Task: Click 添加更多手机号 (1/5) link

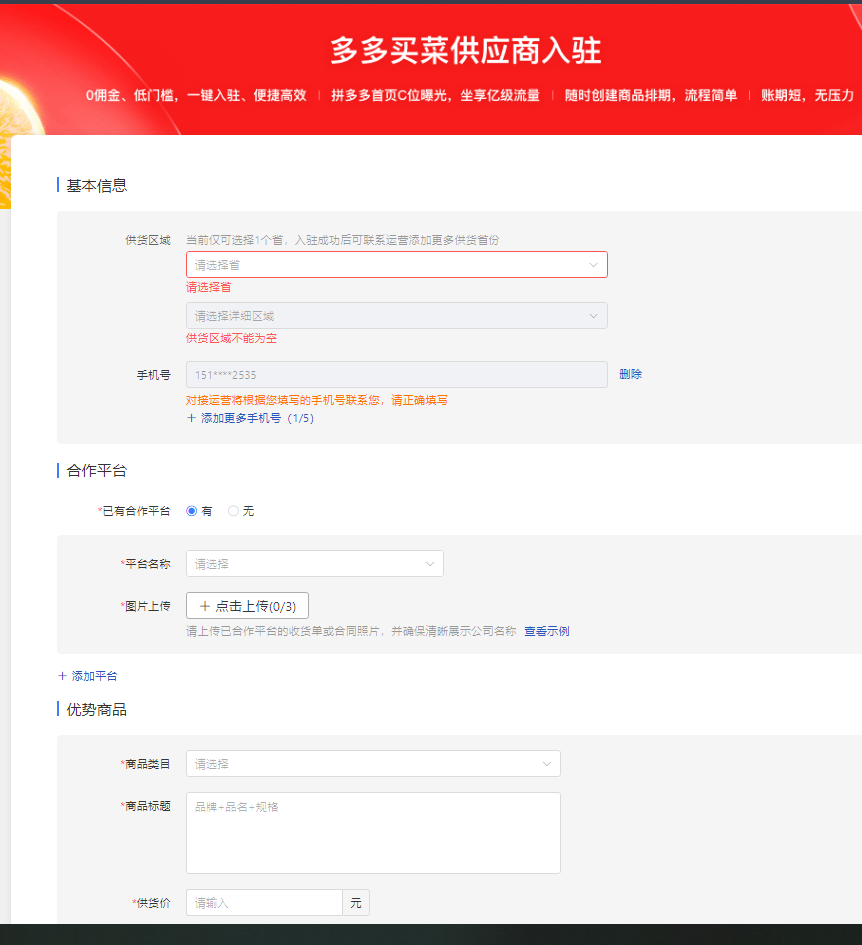Action: point(257,418)
